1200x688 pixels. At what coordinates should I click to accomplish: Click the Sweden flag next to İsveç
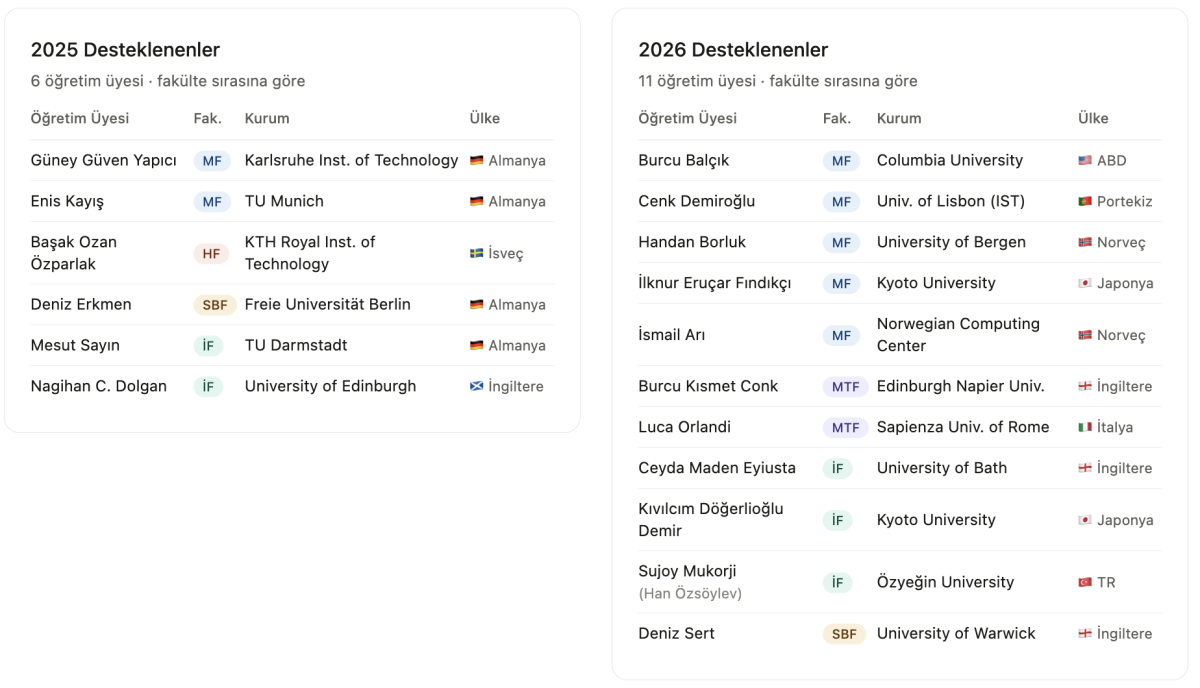pyautogui.click(x=477, y=253)
